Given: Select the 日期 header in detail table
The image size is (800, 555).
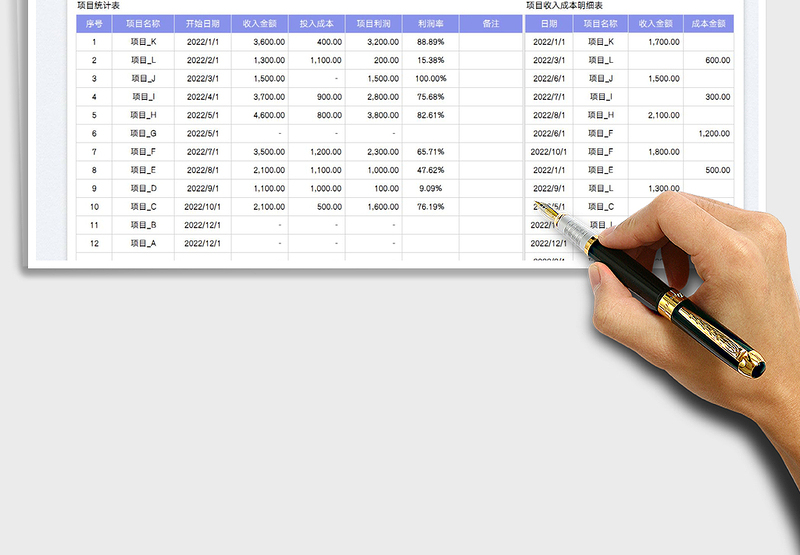Looking at the screenshot, I should [549, 23].
